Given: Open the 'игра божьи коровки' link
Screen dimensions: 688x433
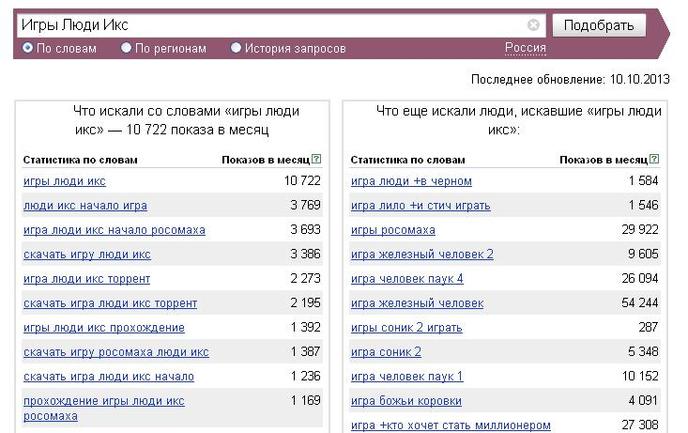Looking at the screenshot, I should [x=406, y=401].
